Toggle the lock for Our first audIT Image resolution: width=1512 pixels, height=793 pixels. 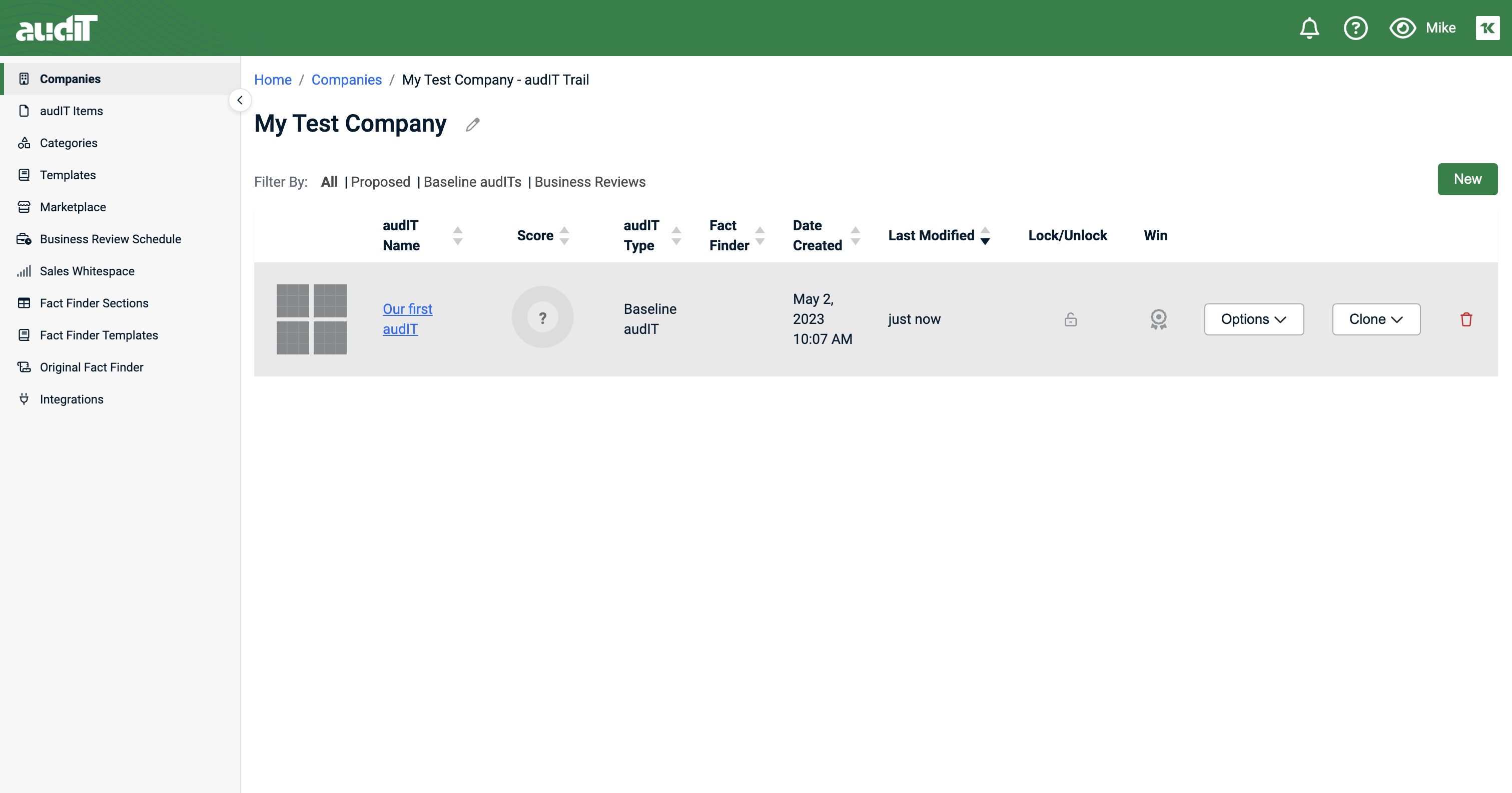[1071, 319]
